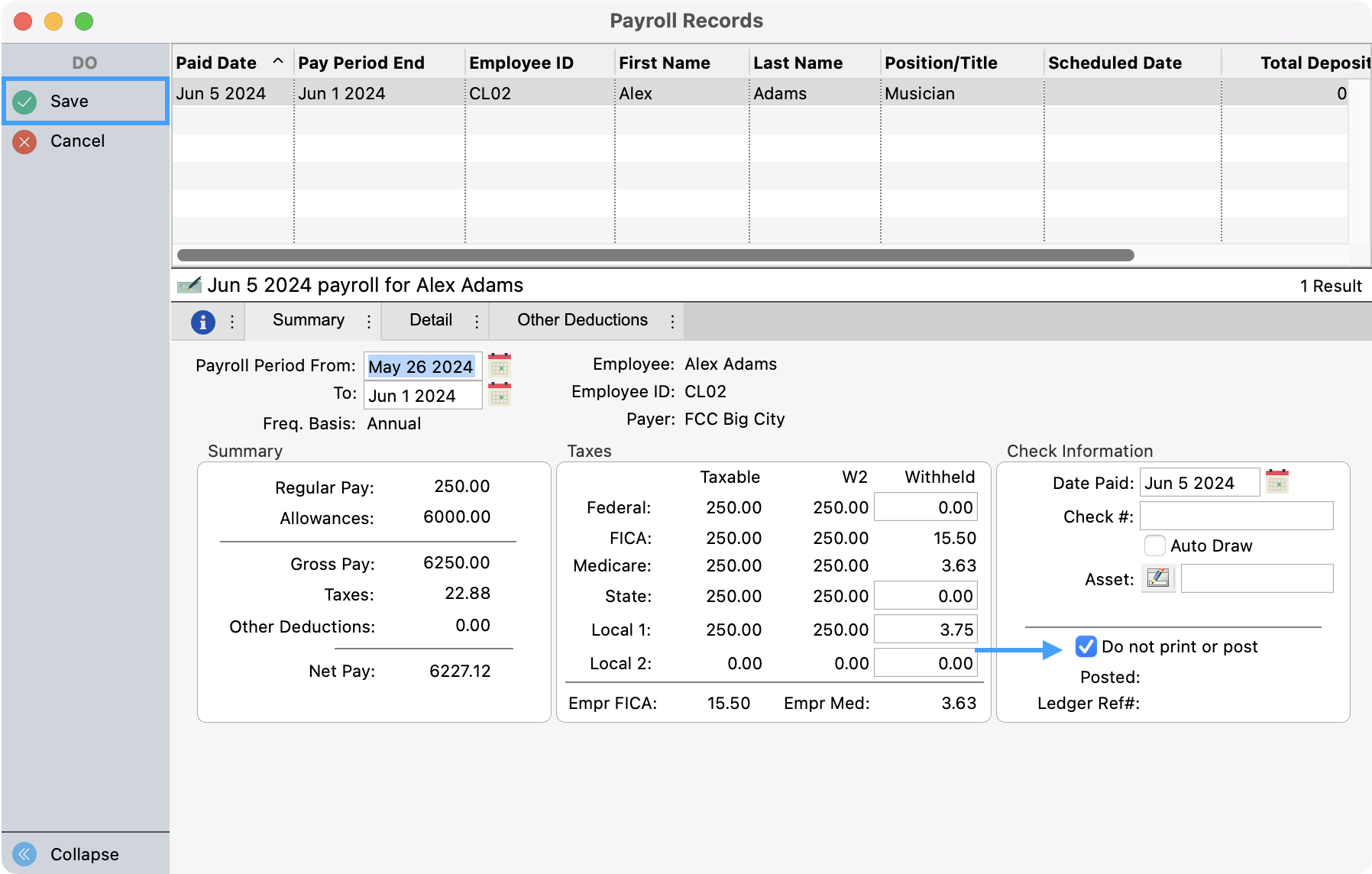
Task: Select the Alex Adams payroll row
Action: (x=611, y=93)
